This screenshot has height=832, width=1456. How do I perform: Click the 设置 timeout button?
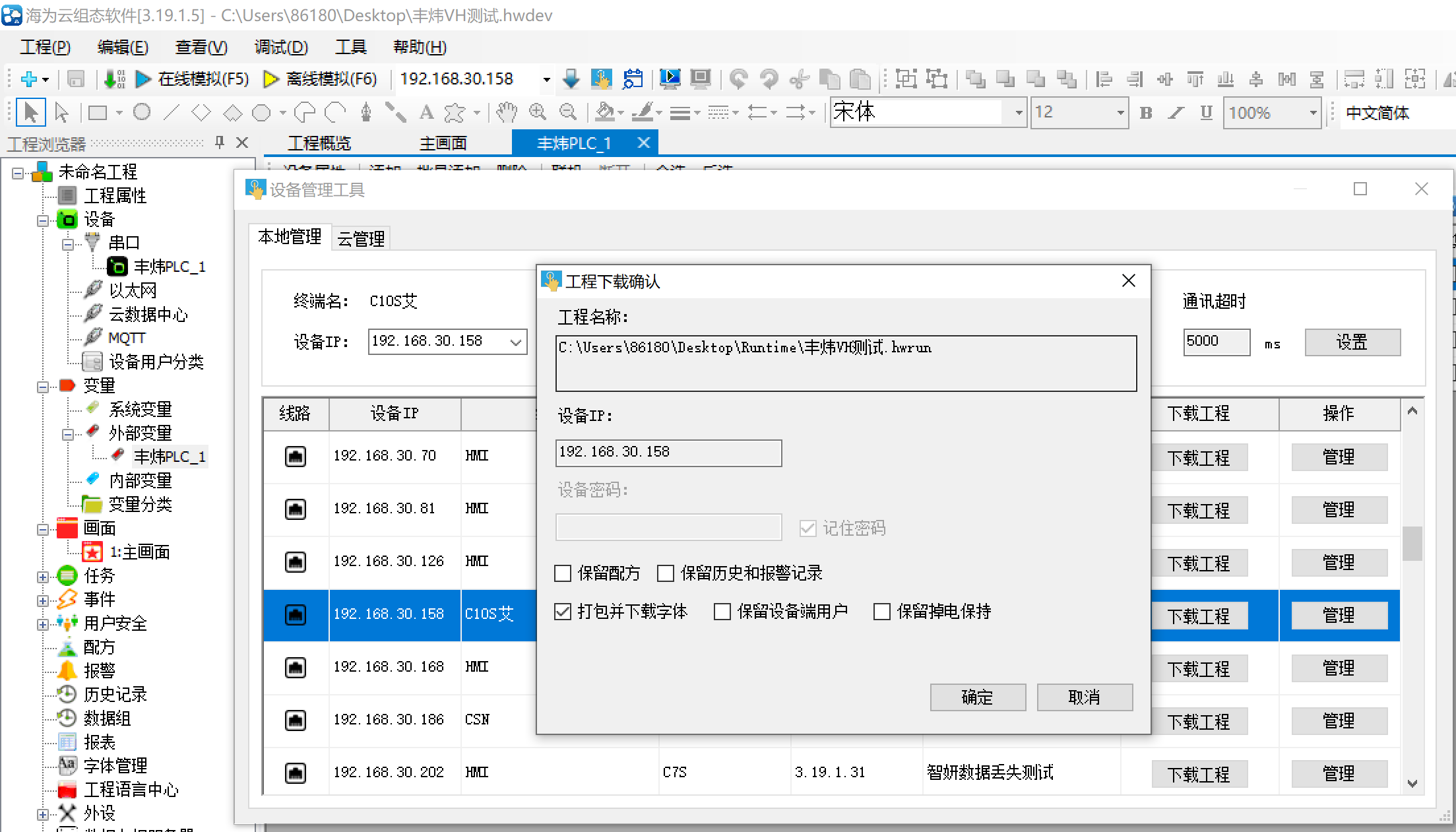[1352, 342]
